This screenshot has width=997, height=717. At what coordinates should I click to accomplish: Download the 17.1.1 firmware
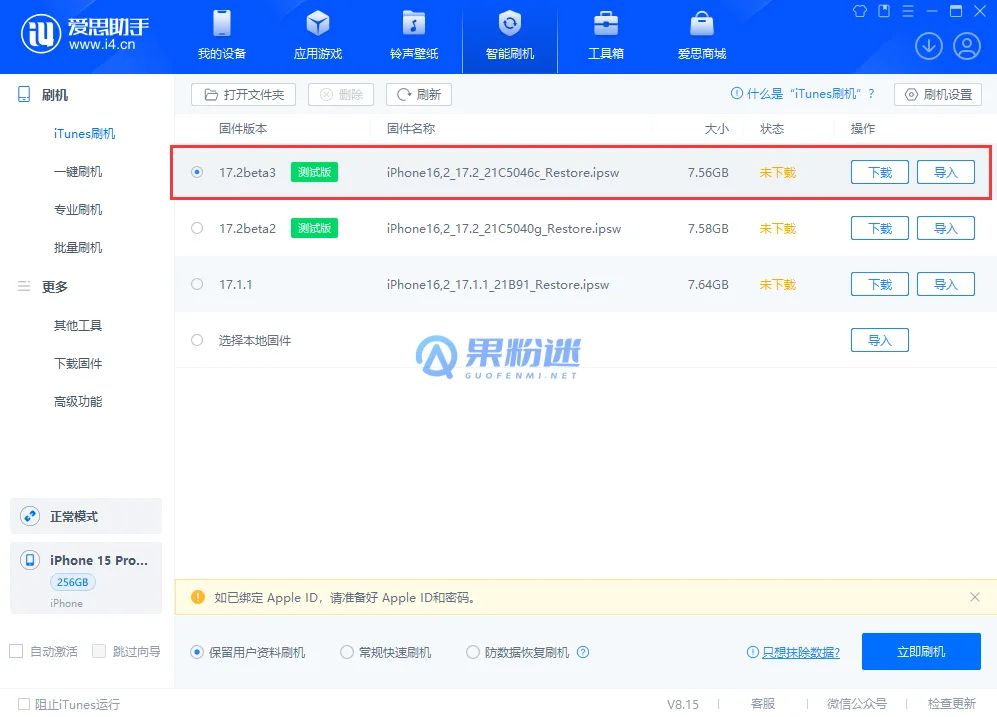click(880, 284)
